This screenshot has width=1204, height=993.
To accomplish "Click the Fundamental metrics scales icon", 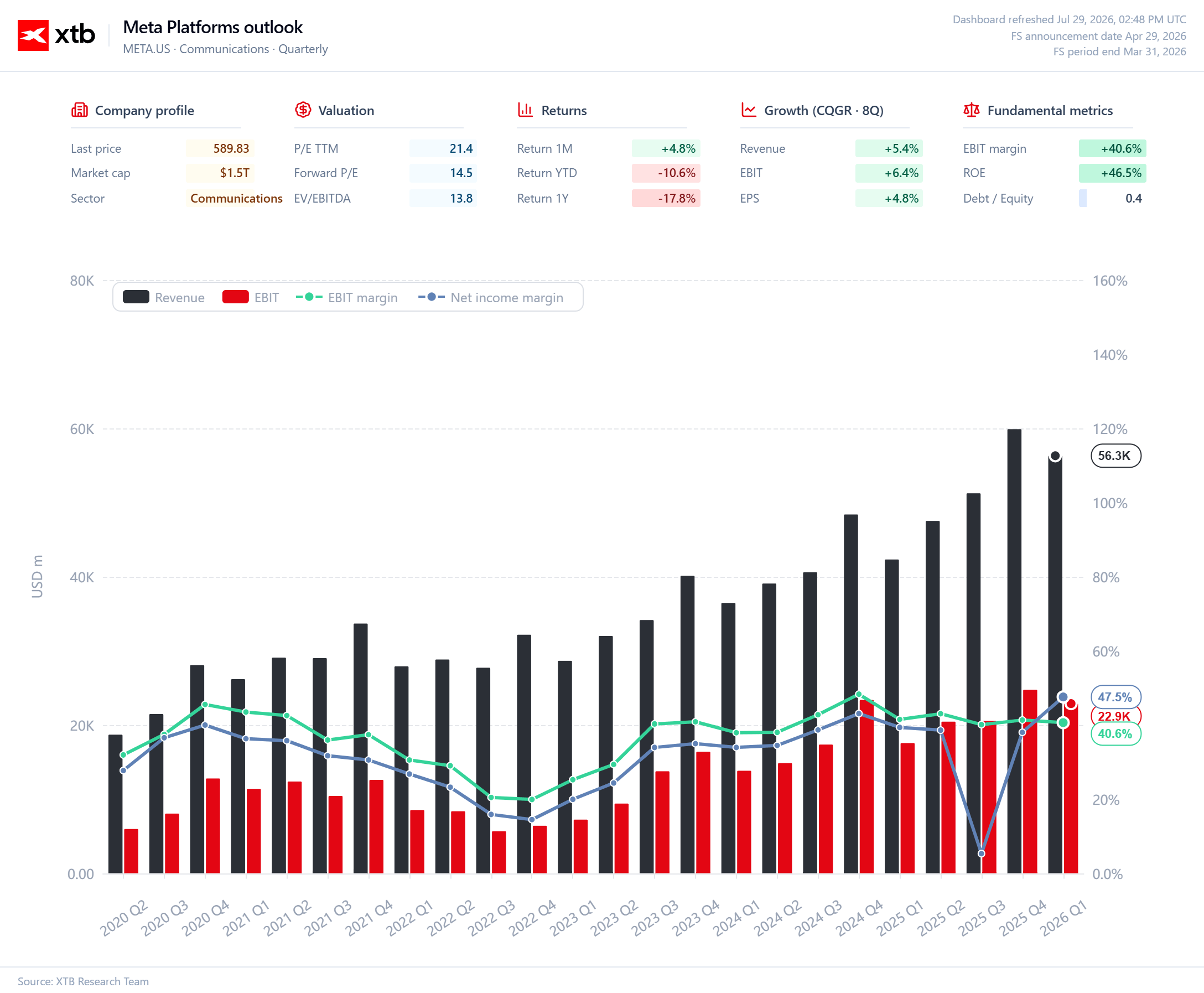I will pyautogui.click(x=971, y=110).
